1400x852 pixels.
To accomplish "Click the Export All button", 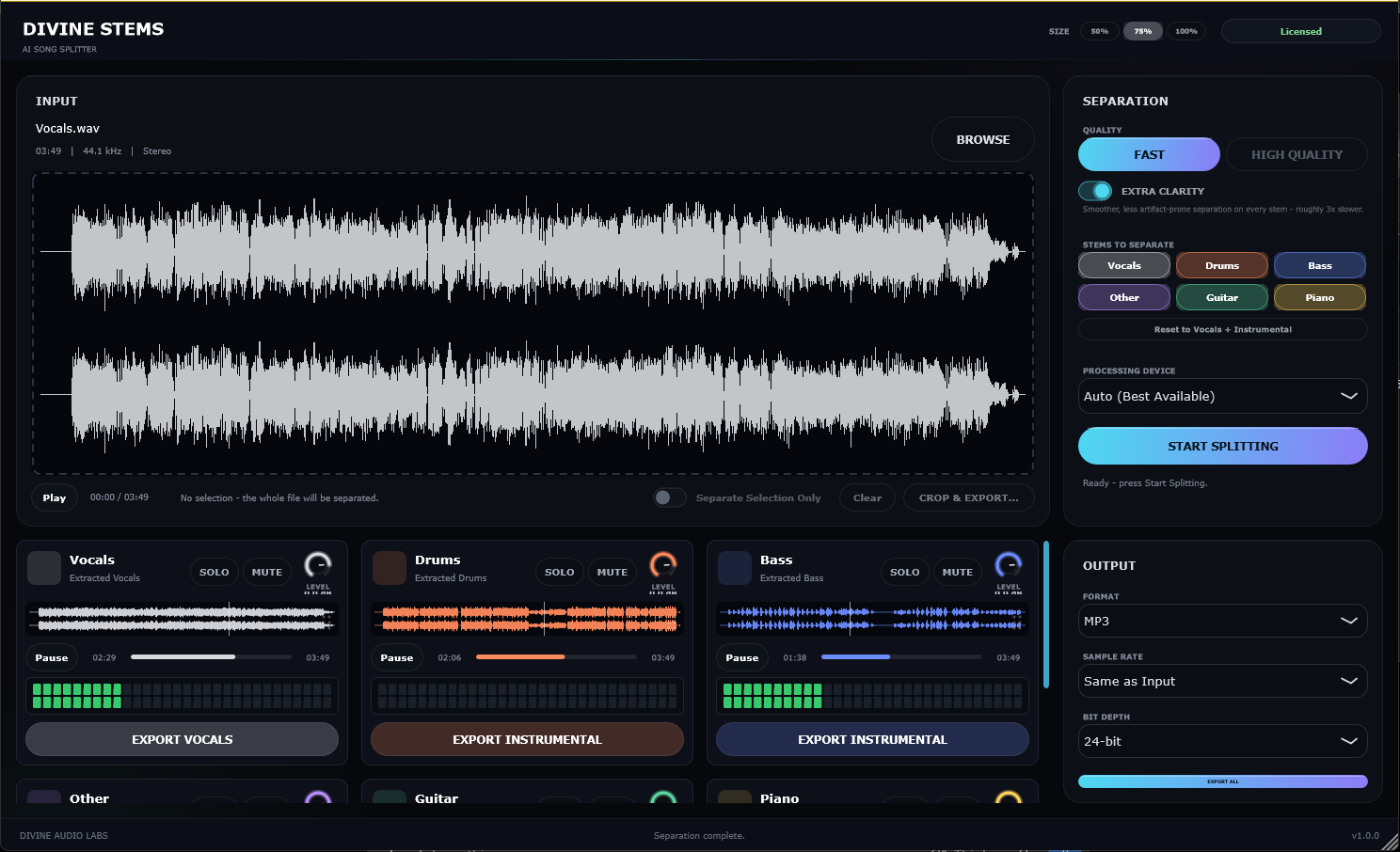I will click(x=1223, y=781).
